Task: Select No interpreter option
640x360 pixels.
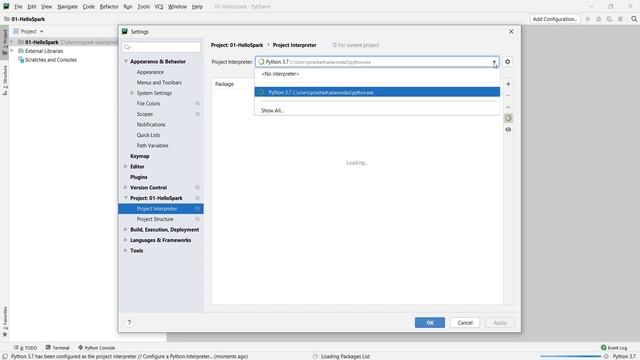Action: click(280, 74)
